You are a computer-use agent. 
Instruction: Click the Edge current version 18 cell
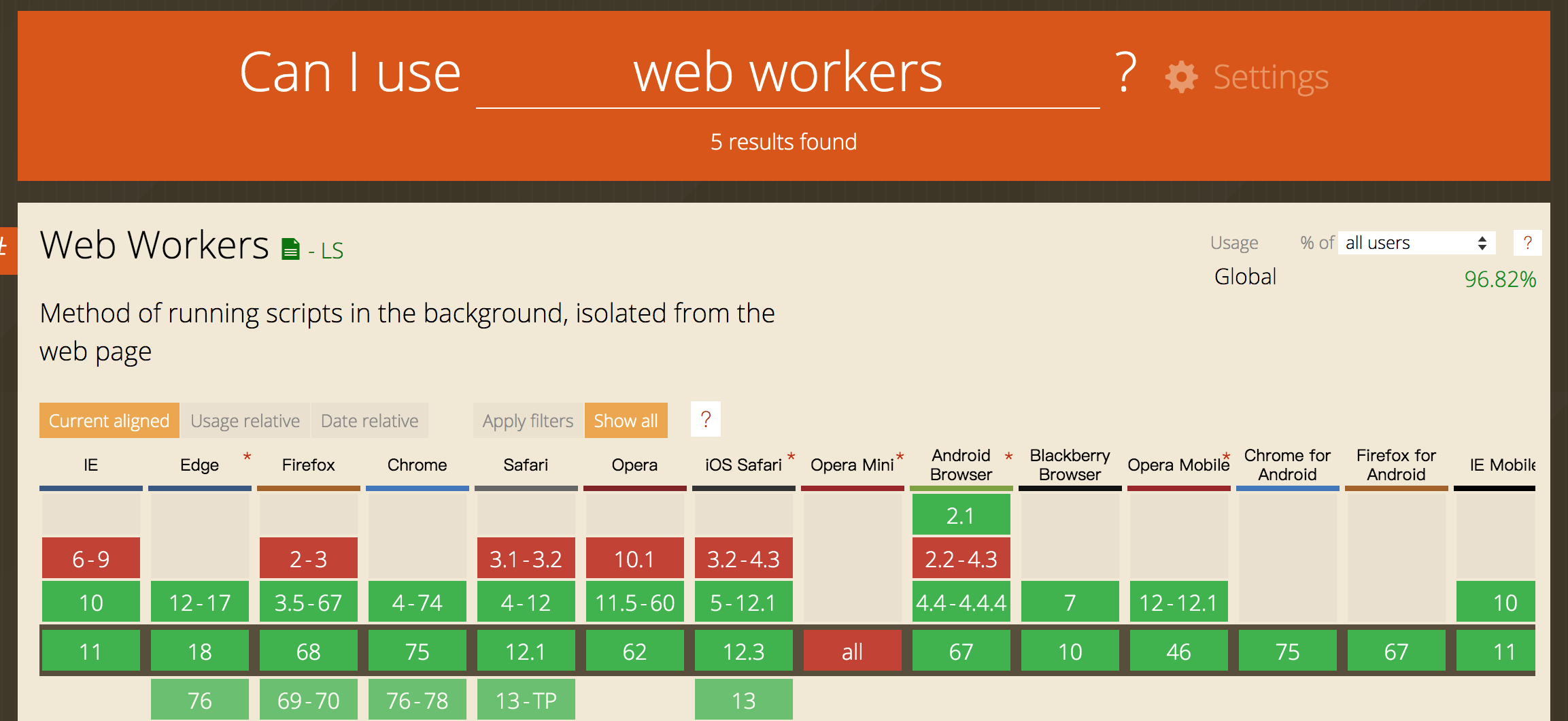[200, 651]
